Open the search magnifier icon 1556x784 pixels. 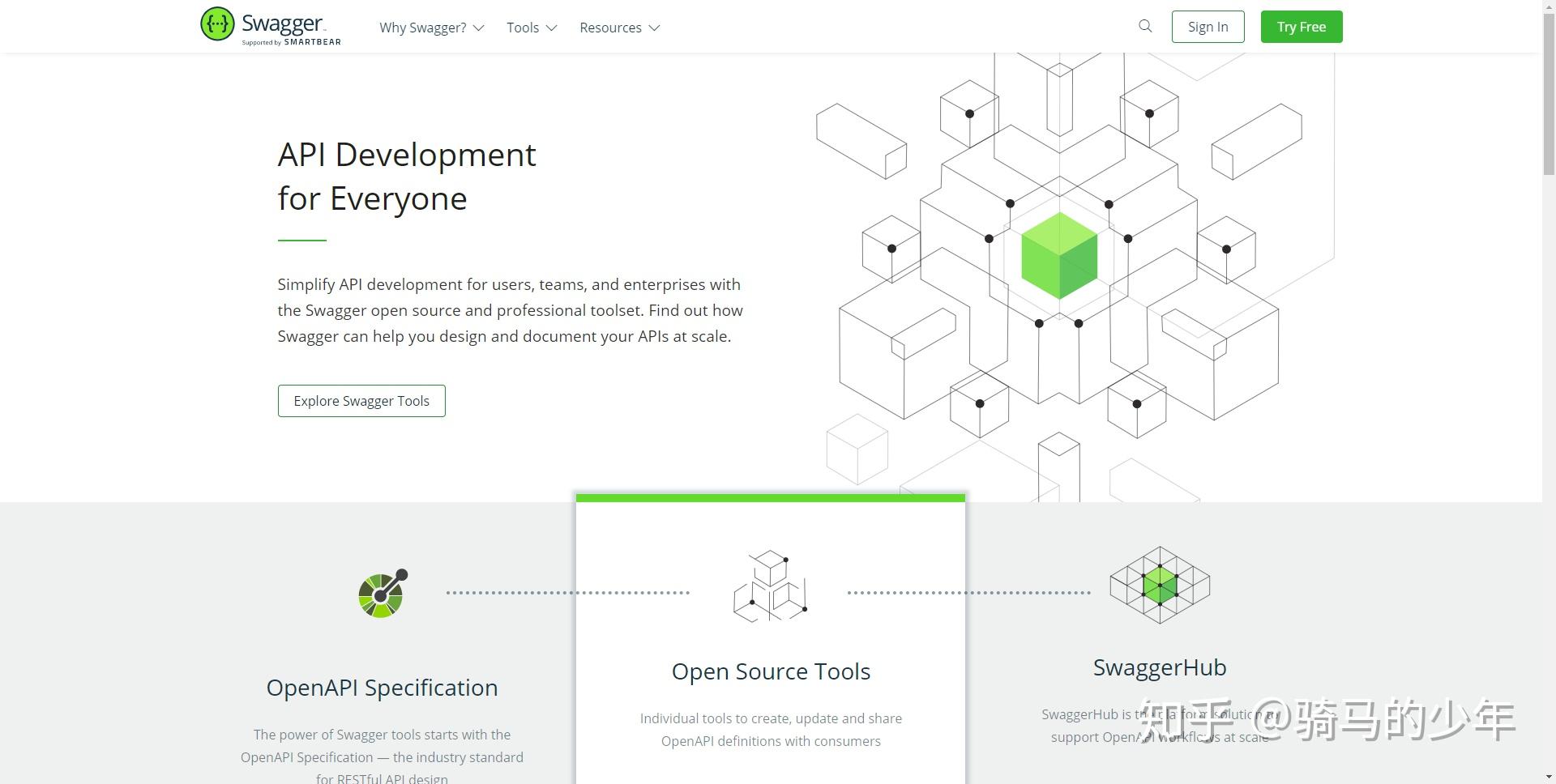(1145, 26)
